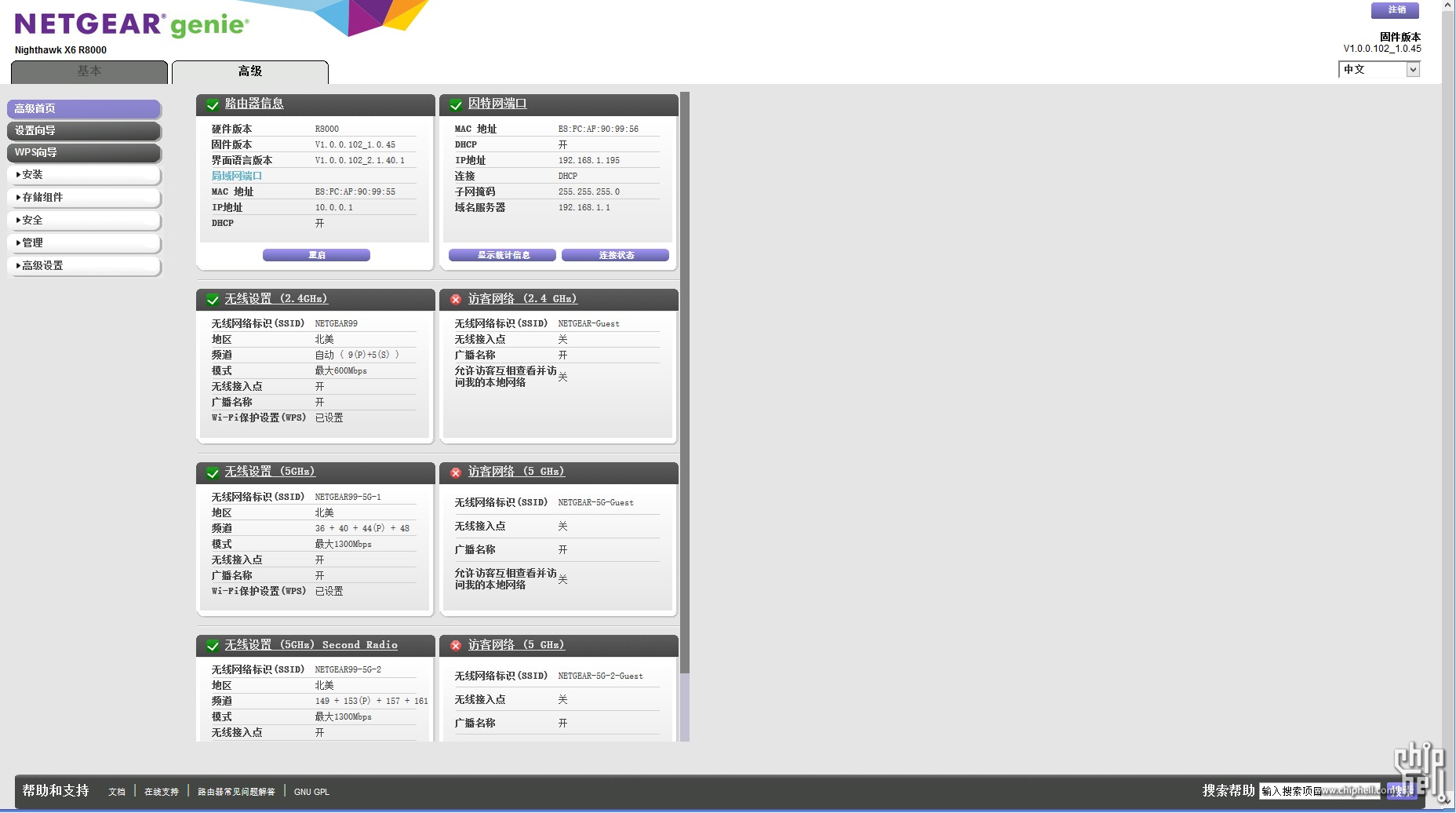Click the 最大600Mbps mode value
The height and width of the screenshot is (813, 1456).
(341, 370)
